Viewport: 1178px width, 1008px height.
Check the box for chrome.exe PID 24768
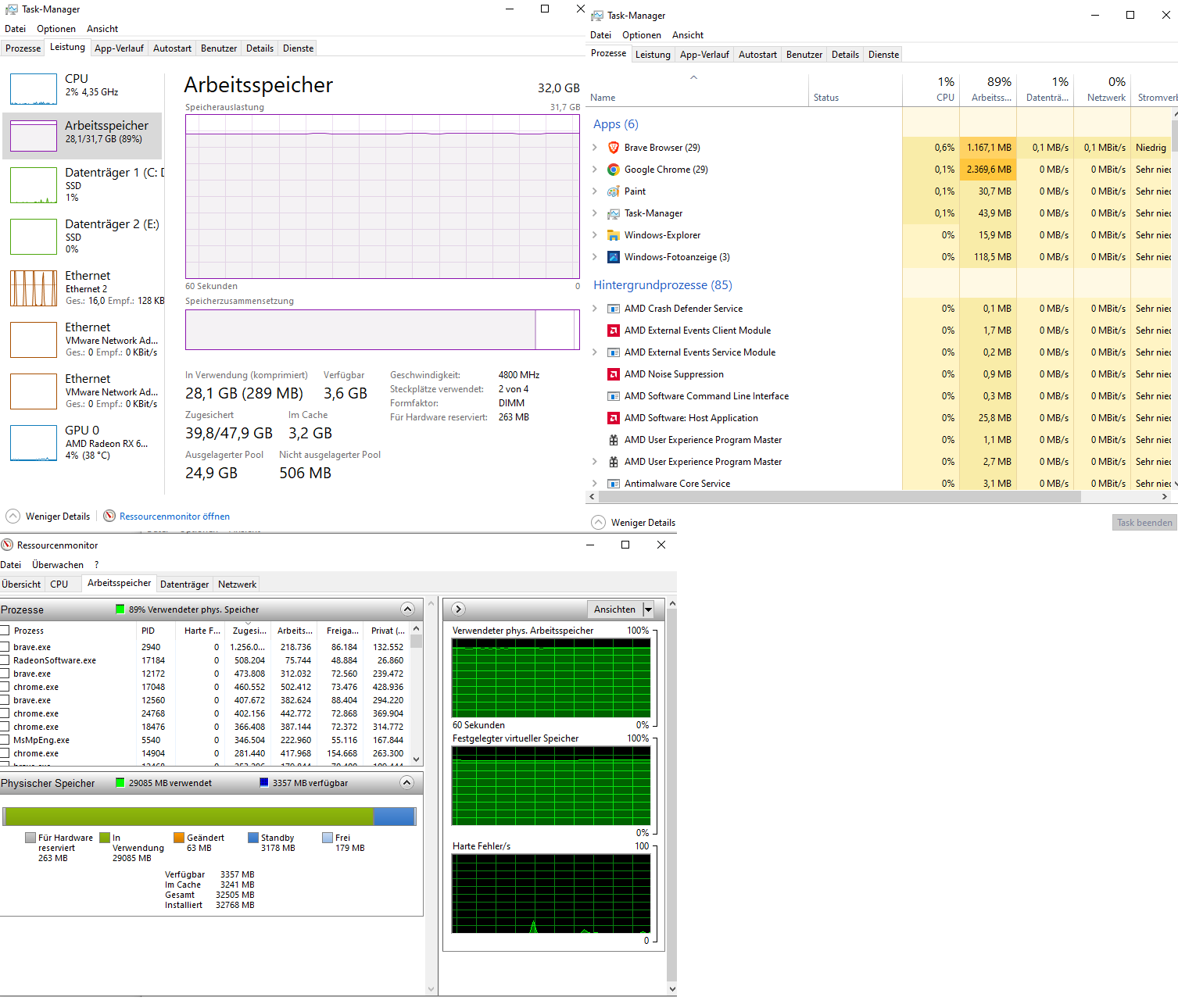pos(5,713)
